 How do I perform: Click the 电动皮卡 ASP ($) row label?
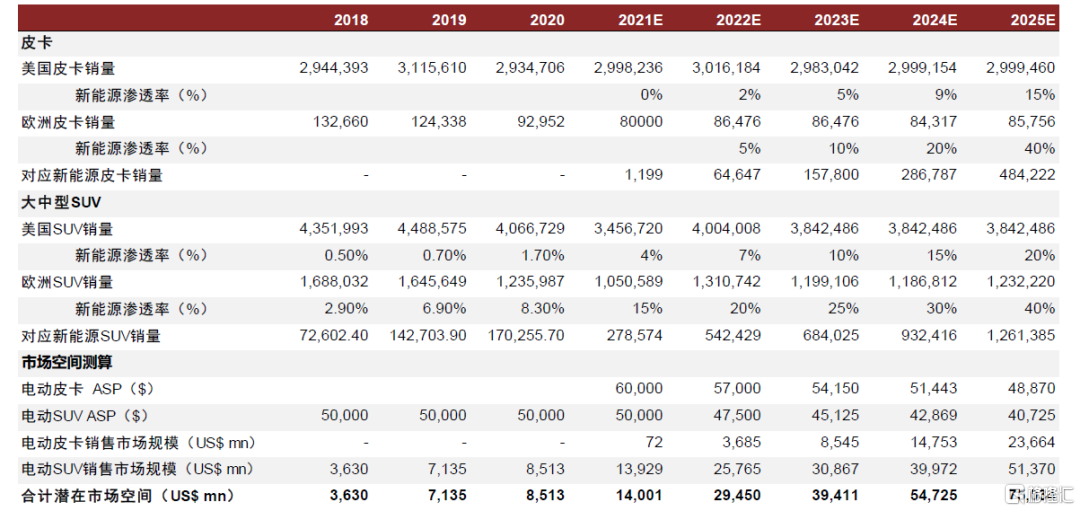coord(88,388)
